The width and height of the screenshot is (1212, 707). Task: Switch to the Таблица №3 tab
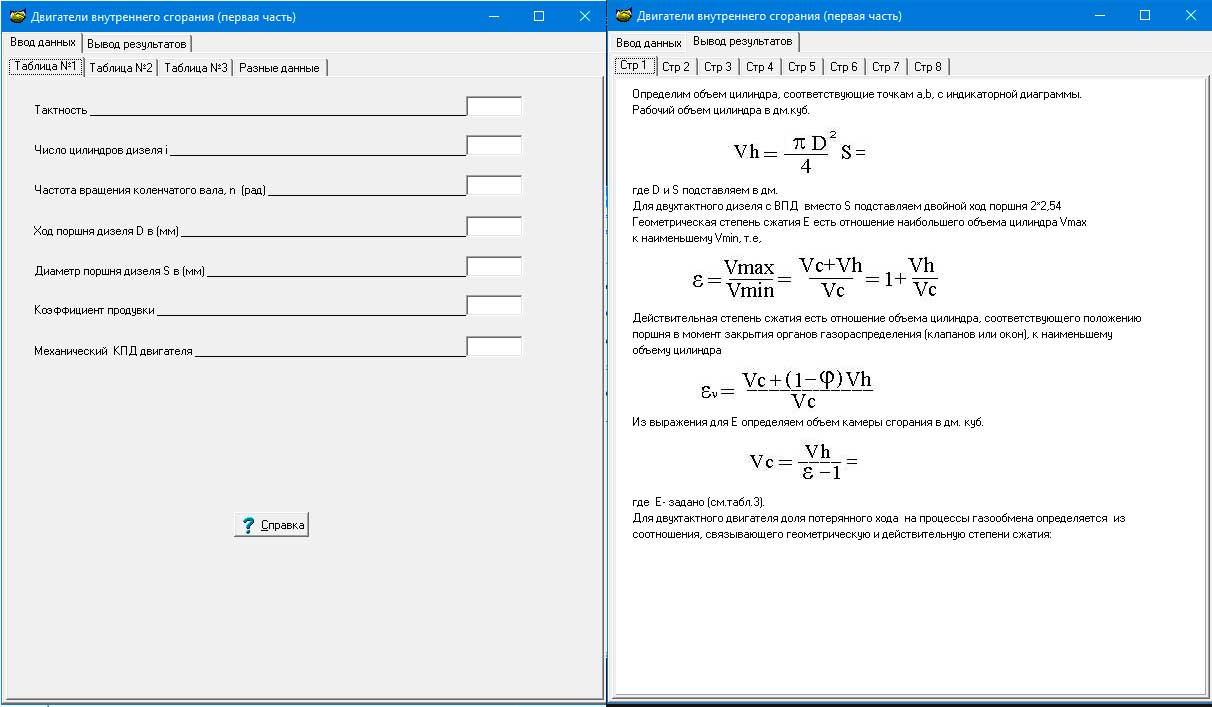(x=196, y=68)
